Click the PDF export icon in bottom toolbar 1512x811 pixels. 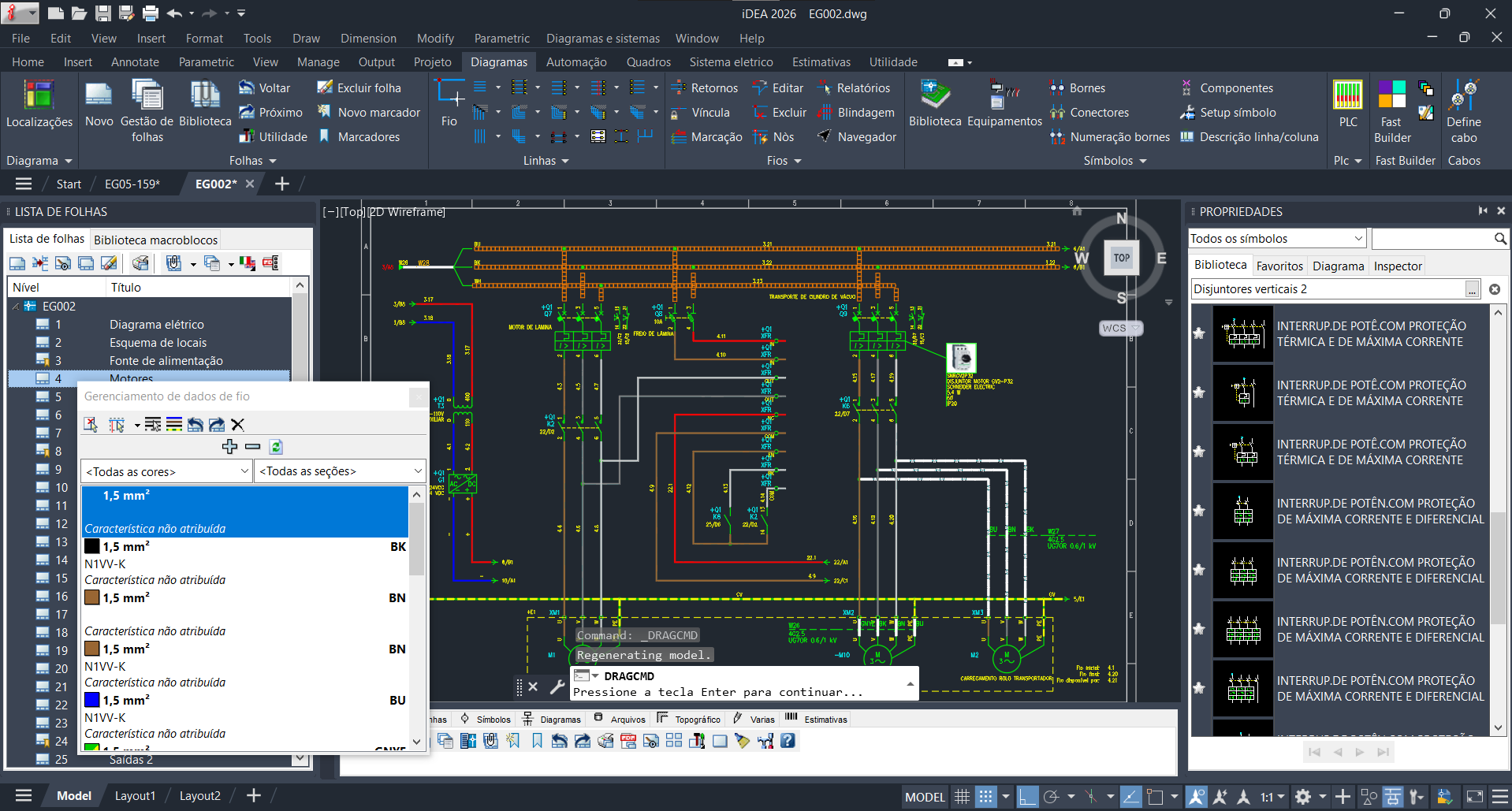[x=628, y=741]
